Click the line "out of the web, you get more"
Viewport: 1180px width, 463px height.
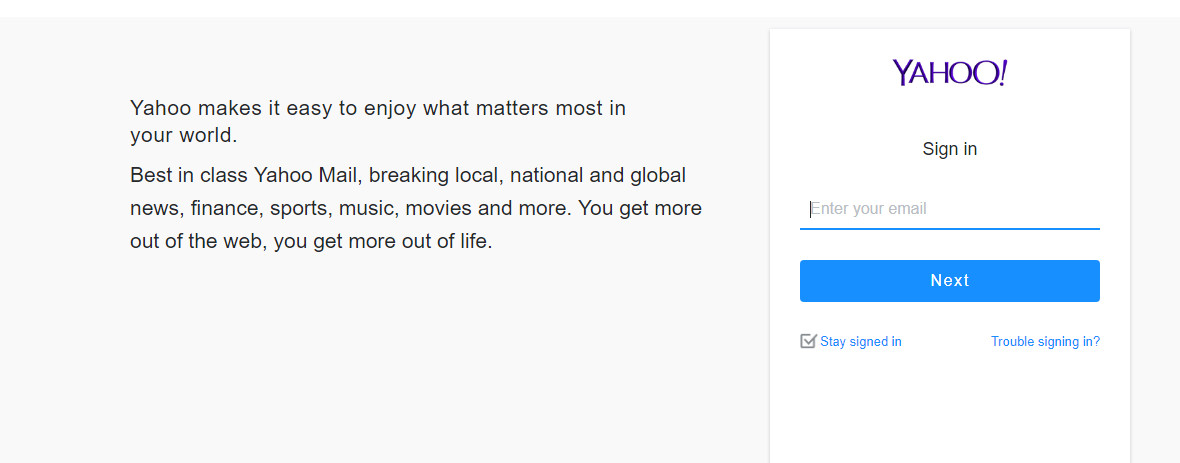pyautogui.click(x=311, y=242)
